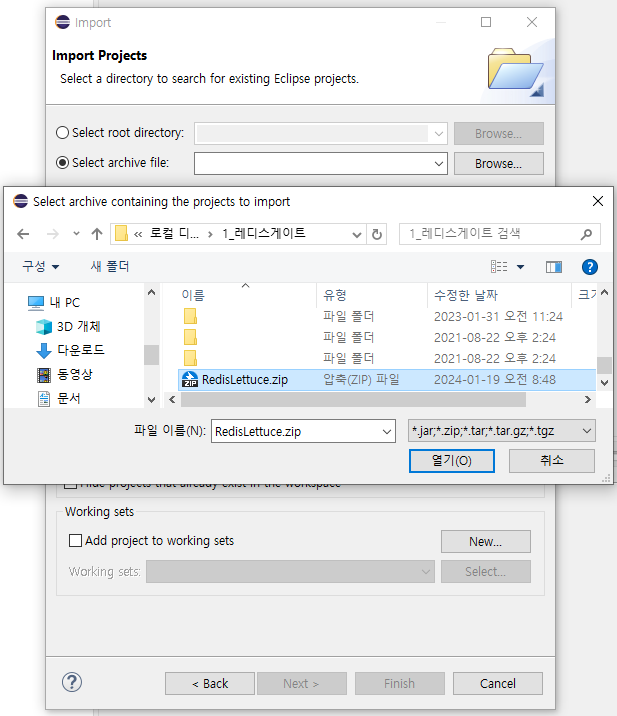Click the 취소 button

551,461
